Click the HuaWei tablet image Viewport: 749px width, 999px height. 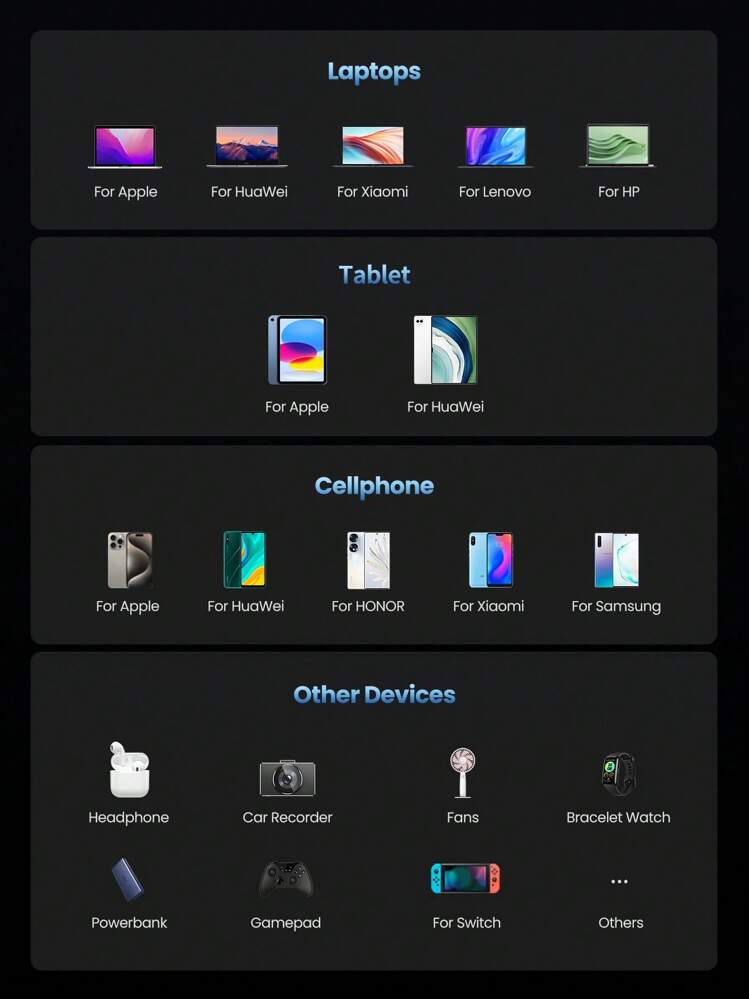pos(445,350)
